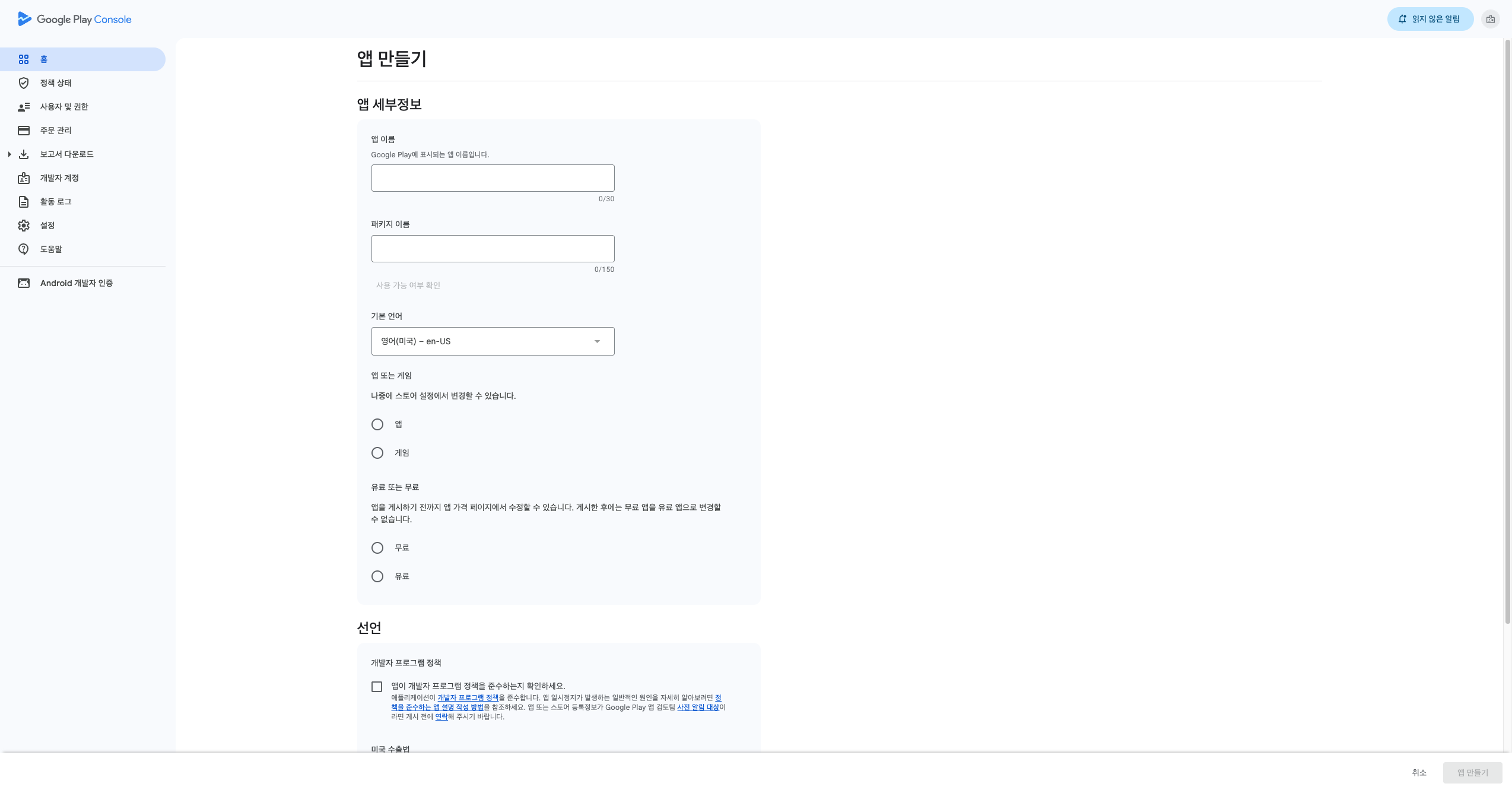
Task: Click the 취소 button
Action: (1419, 772)
